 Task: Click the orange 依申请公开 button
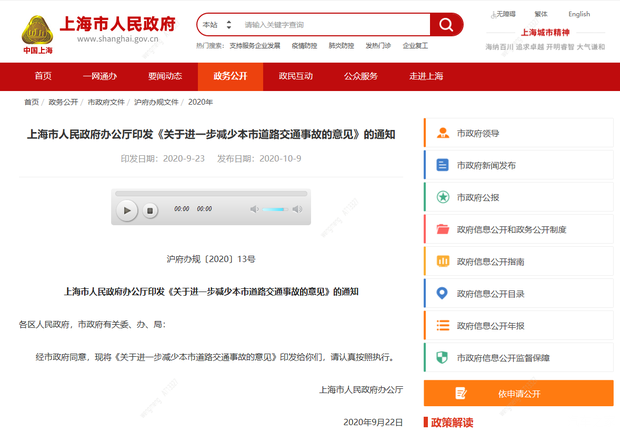[x=519, y=393]
